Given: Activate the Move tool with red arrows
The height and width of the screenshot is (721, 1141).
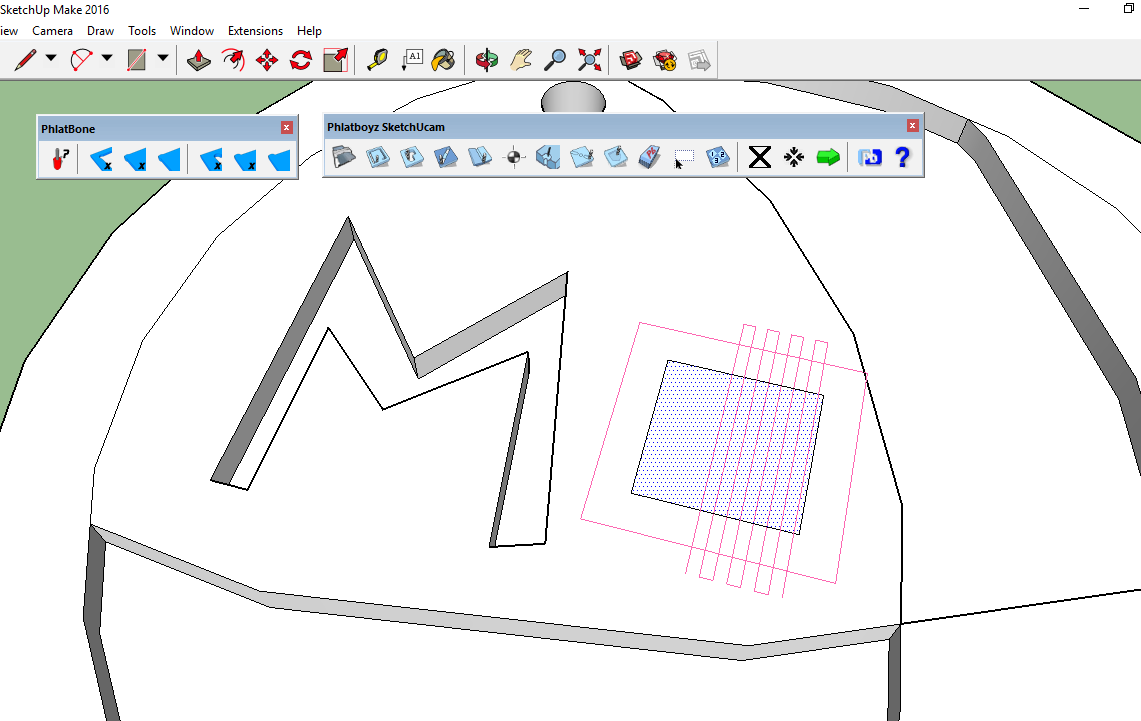Looking at the screenshot, I should click(x=267, y=60).
